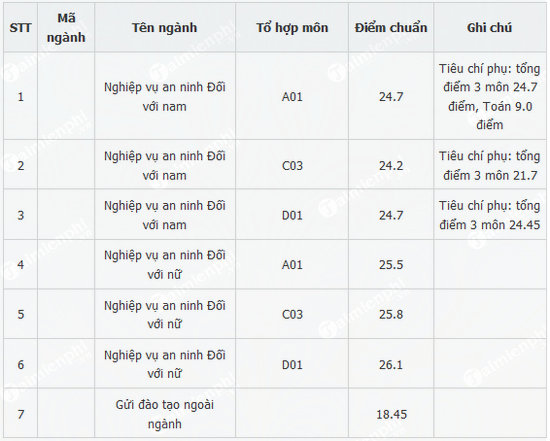550x441 pixels.
Task: Click the 24.7 score in row 1
Action: pos(391,96)
